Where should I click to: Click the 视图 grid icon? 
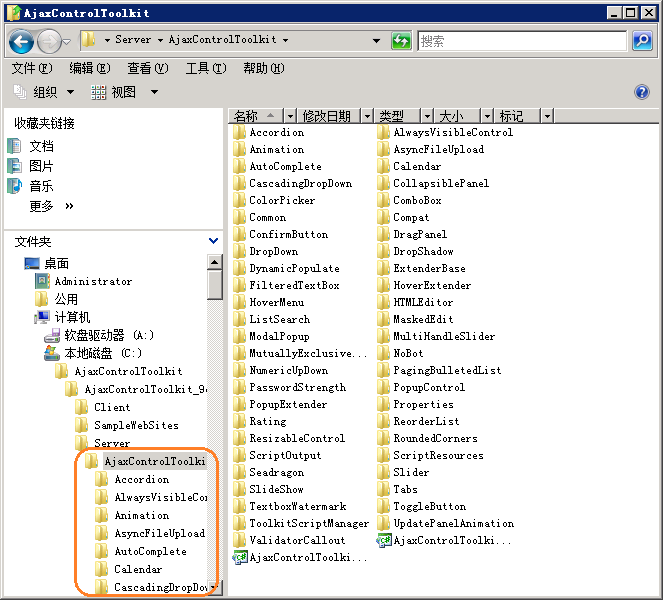[x=98, y=92]
